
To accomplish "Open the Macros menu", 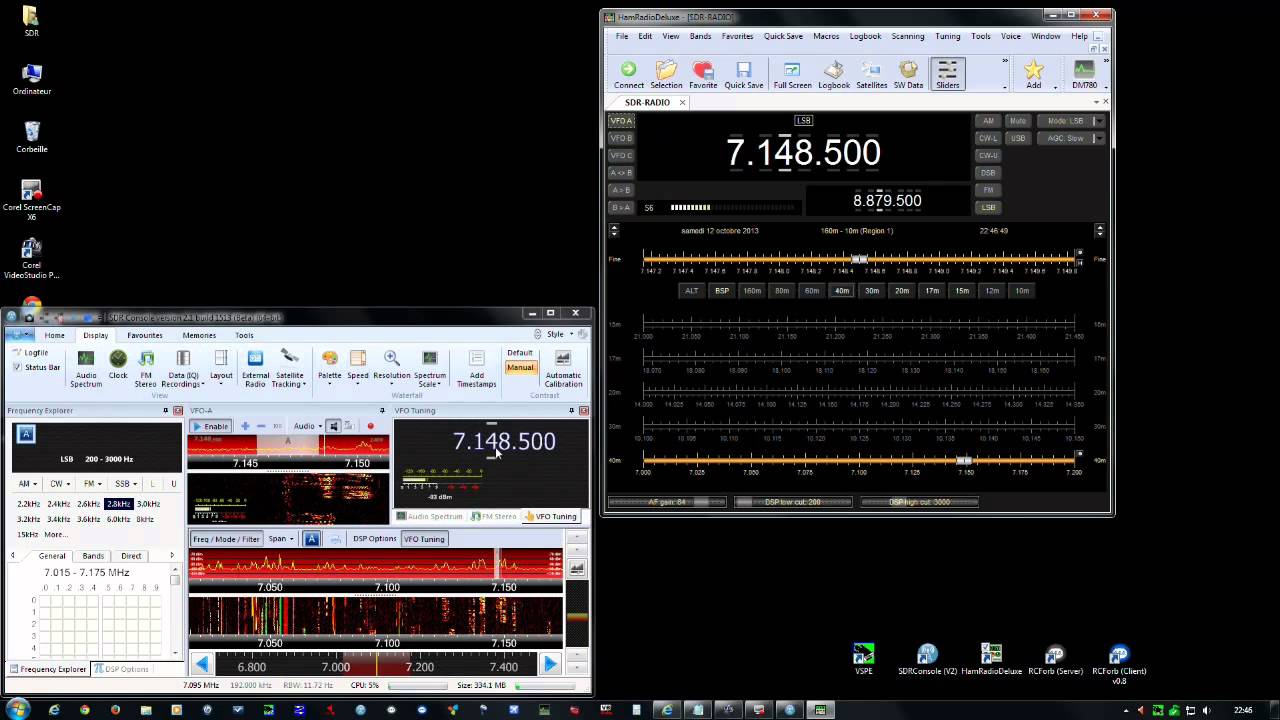I will point(826,36).
